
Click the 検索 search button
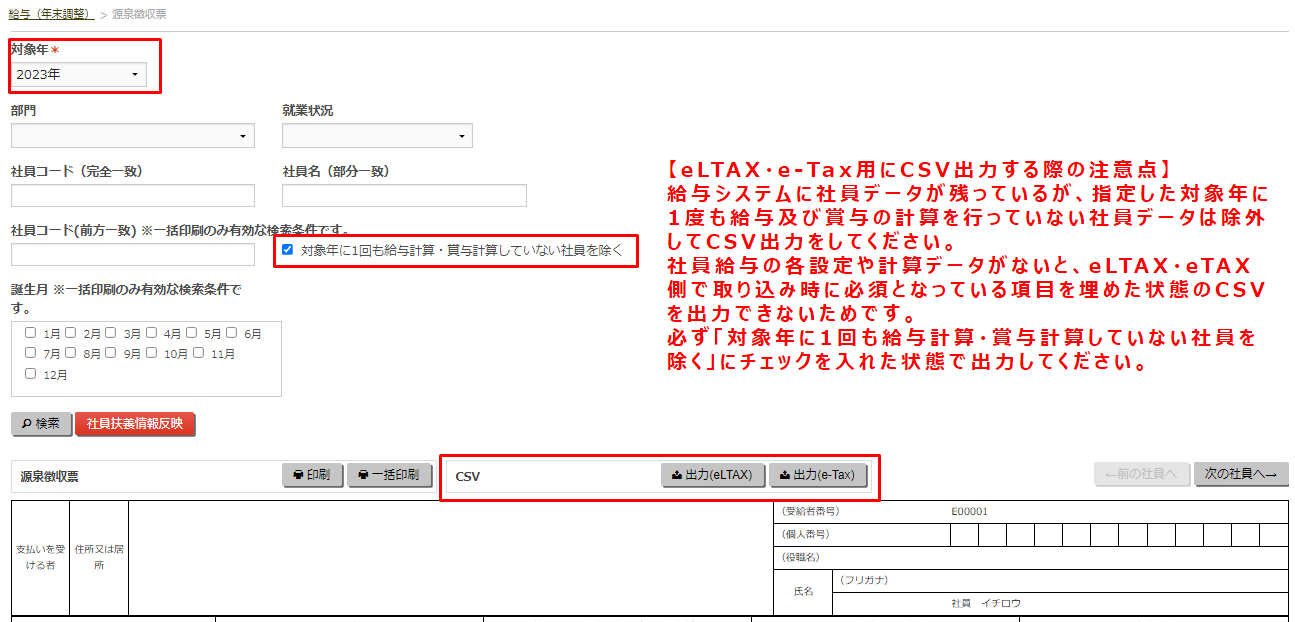pyautogui.click(x=41, y=424)
